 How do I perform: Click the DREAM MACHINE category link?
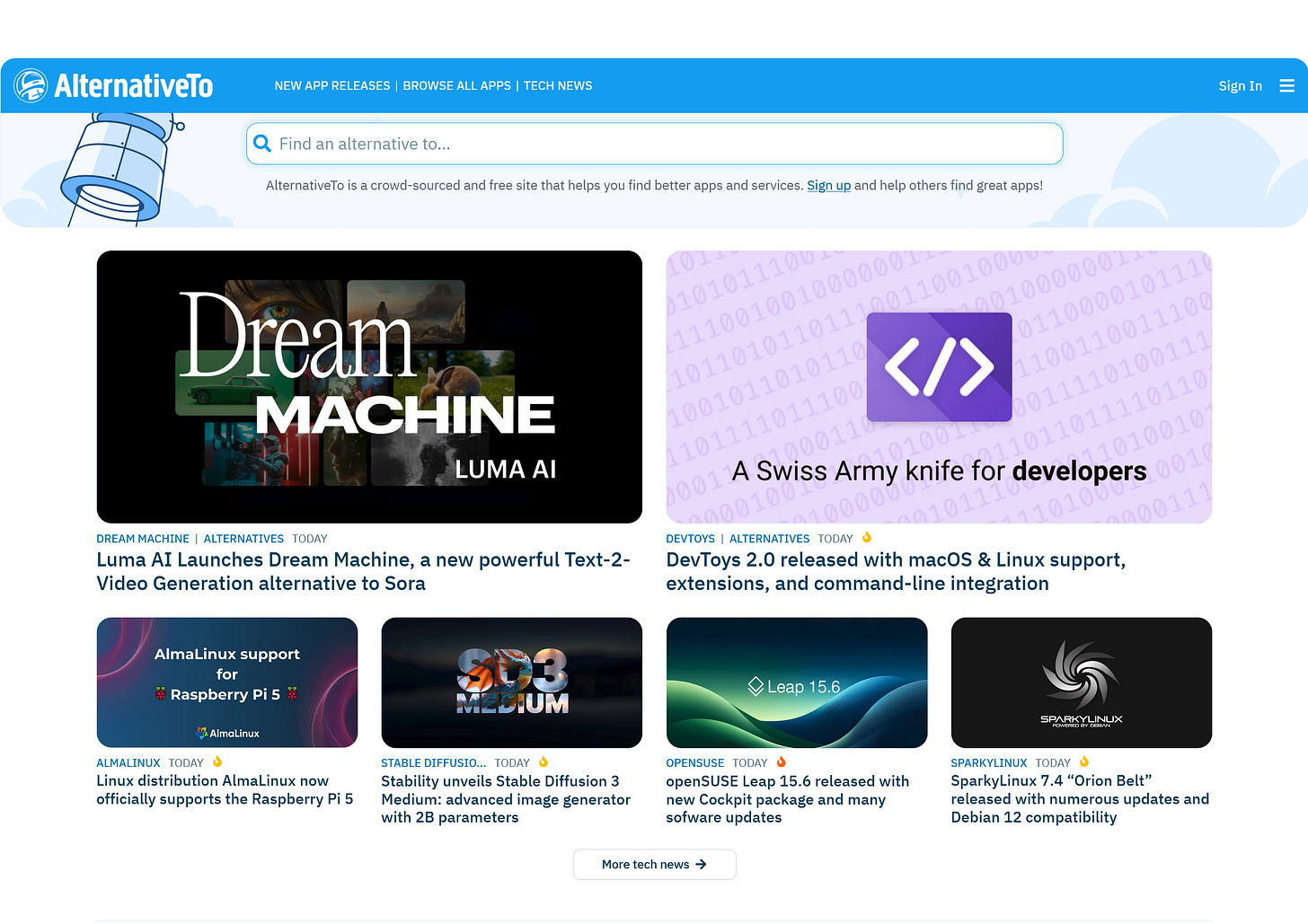pos(143,539)
